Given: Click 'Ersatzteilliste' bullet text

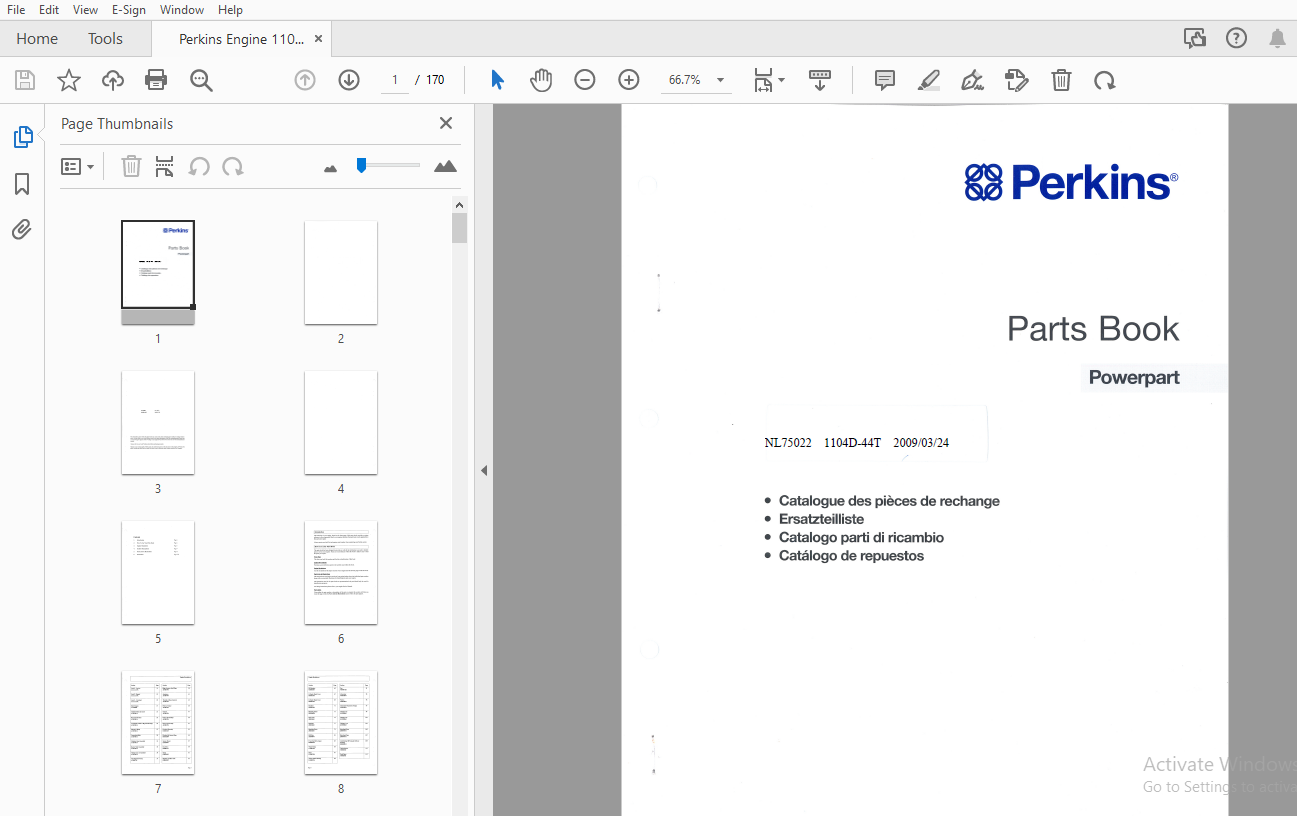Looking at the screenshot, I should point(821,519).
